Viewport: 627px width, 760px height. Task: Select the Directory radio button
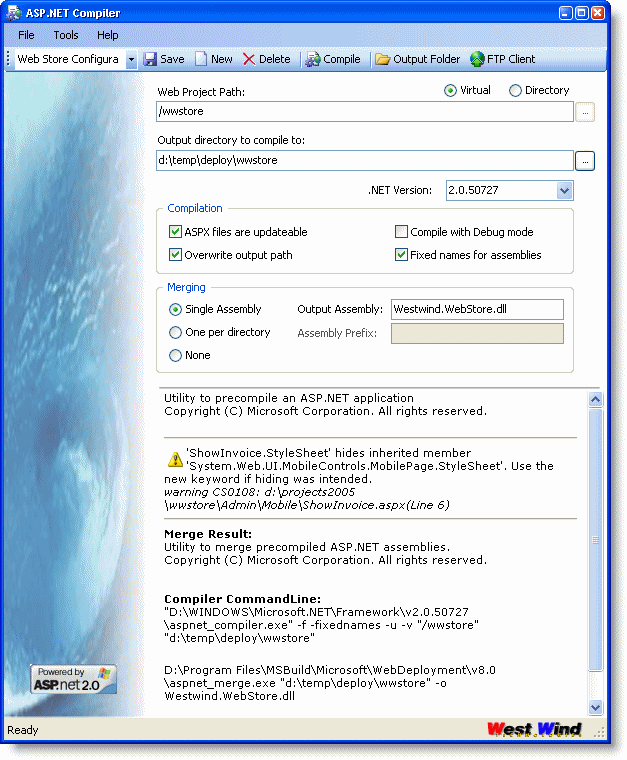point(515,91)
